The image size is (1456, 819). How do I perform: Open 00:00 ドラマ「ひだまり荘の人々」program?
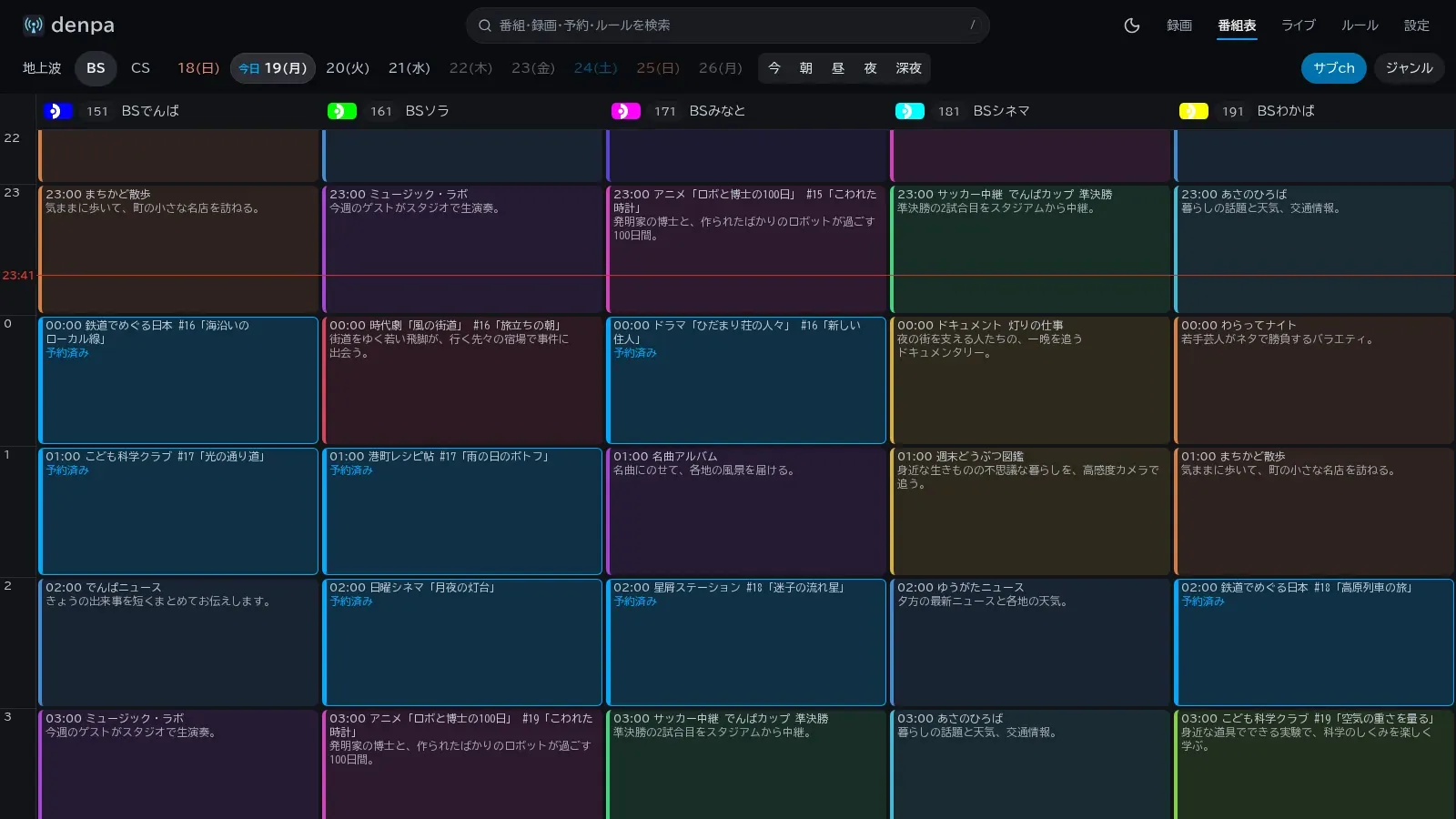pyautogui.click(x=746, y=380)
